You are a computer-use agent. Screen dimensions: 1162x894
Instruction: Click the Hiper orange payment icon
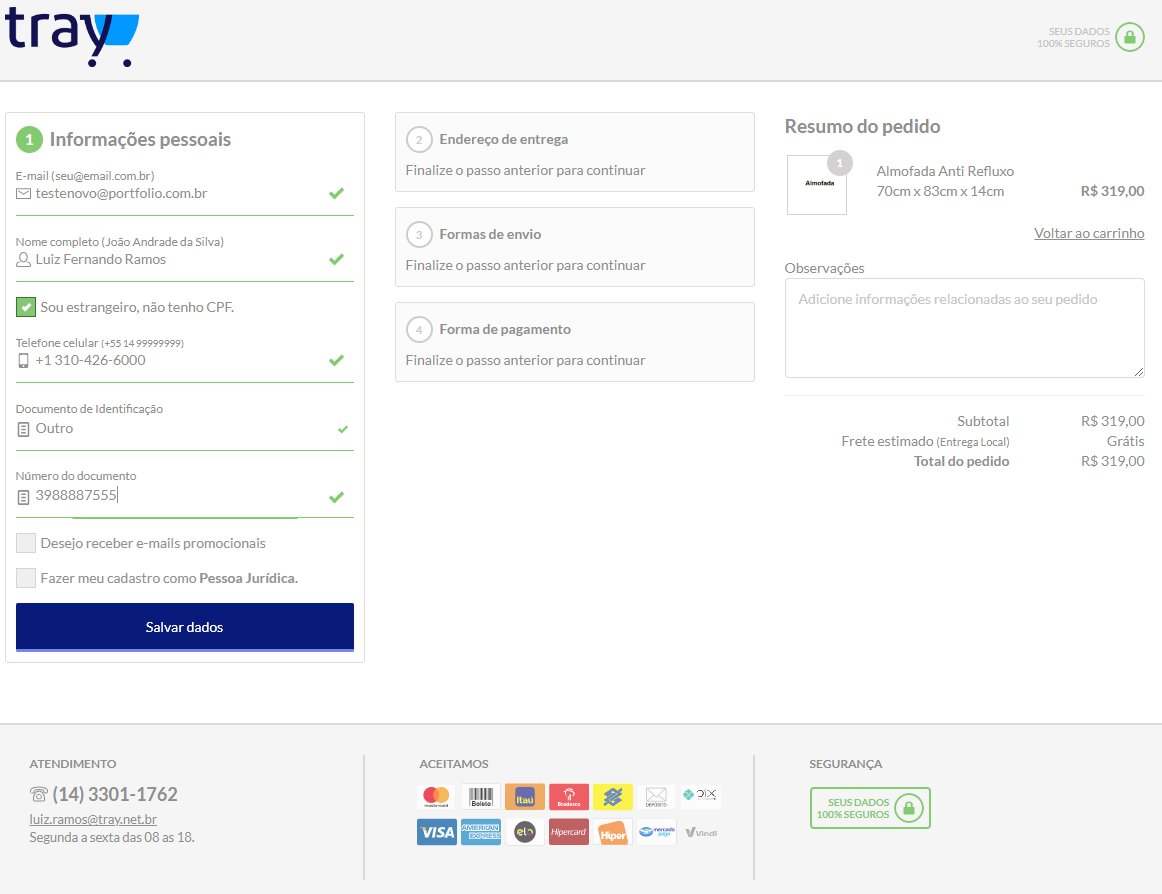pos(613,832)
